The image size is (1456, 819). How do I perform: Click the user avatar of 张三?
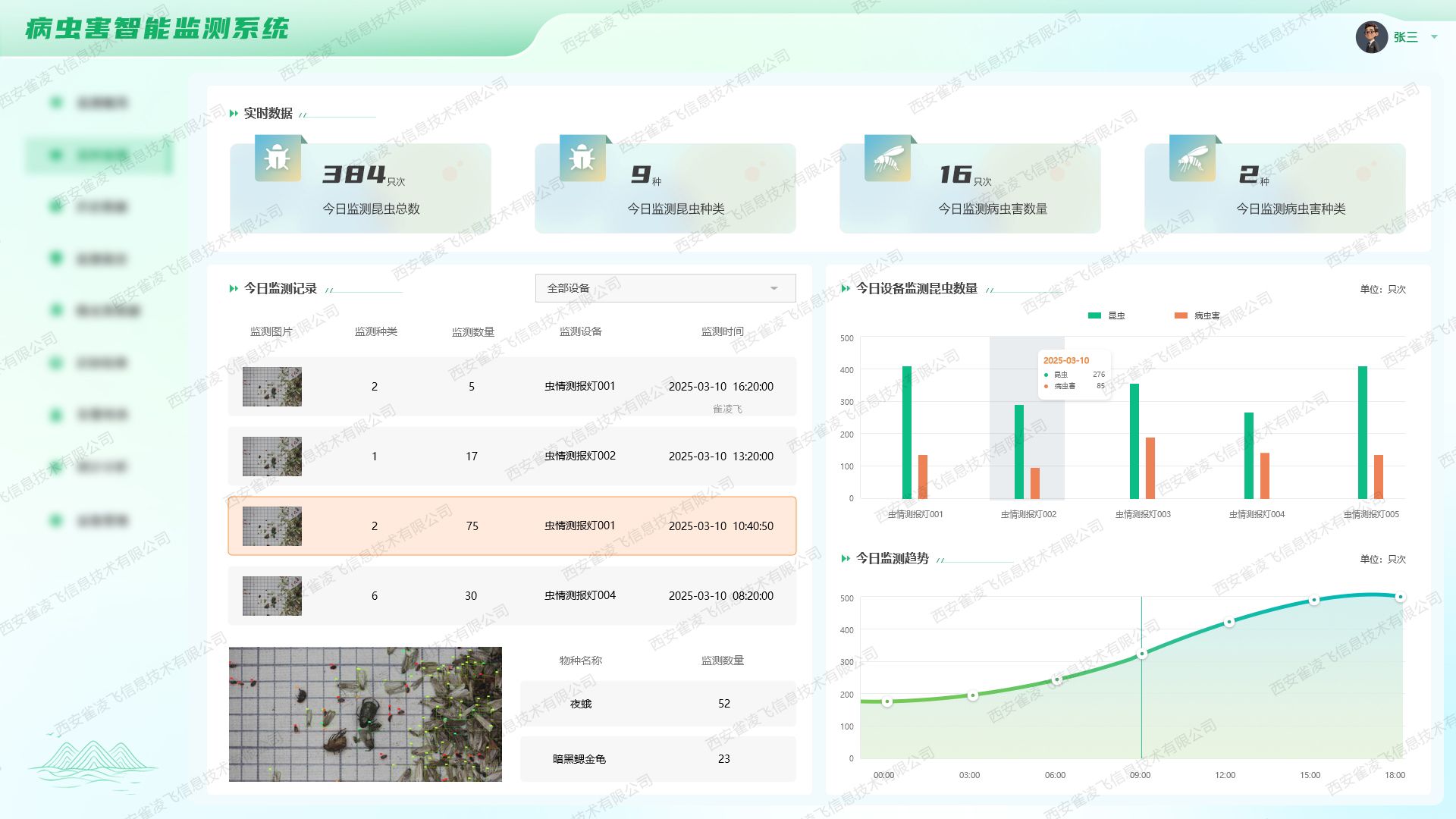[x=1371, y=36]
